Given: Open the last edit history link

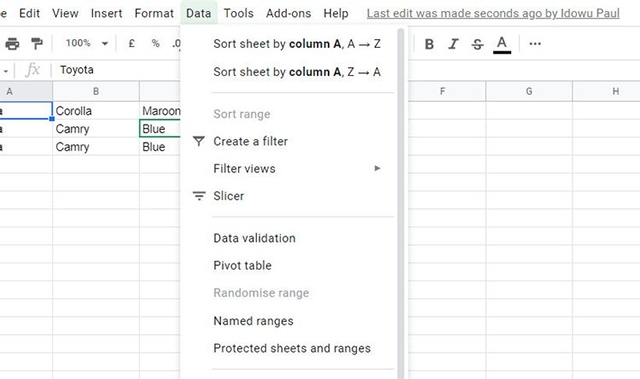Looking at the screenshot, I should pos(493,13).
